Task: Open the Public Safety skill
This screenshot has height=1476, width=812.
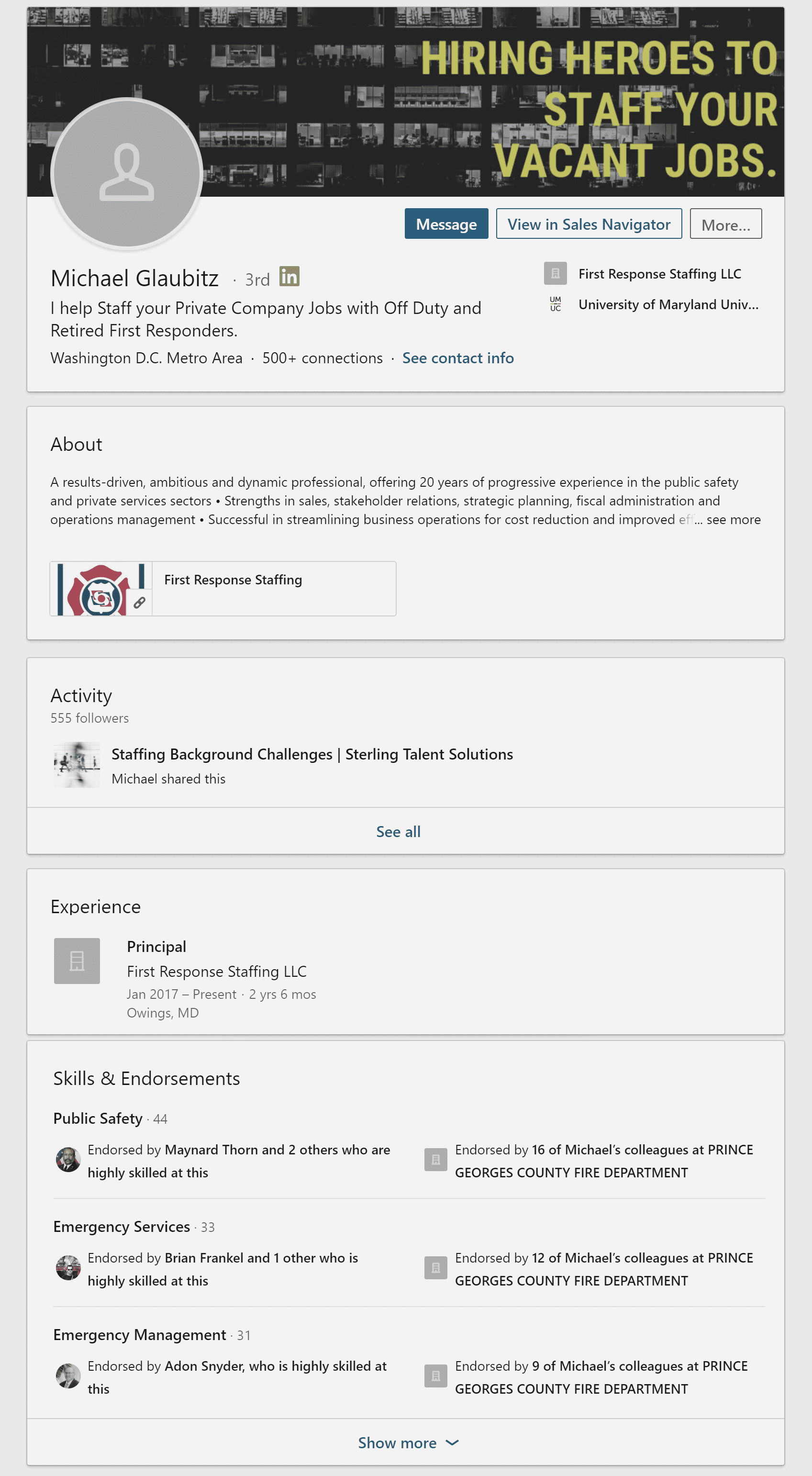Action: 98,1118
